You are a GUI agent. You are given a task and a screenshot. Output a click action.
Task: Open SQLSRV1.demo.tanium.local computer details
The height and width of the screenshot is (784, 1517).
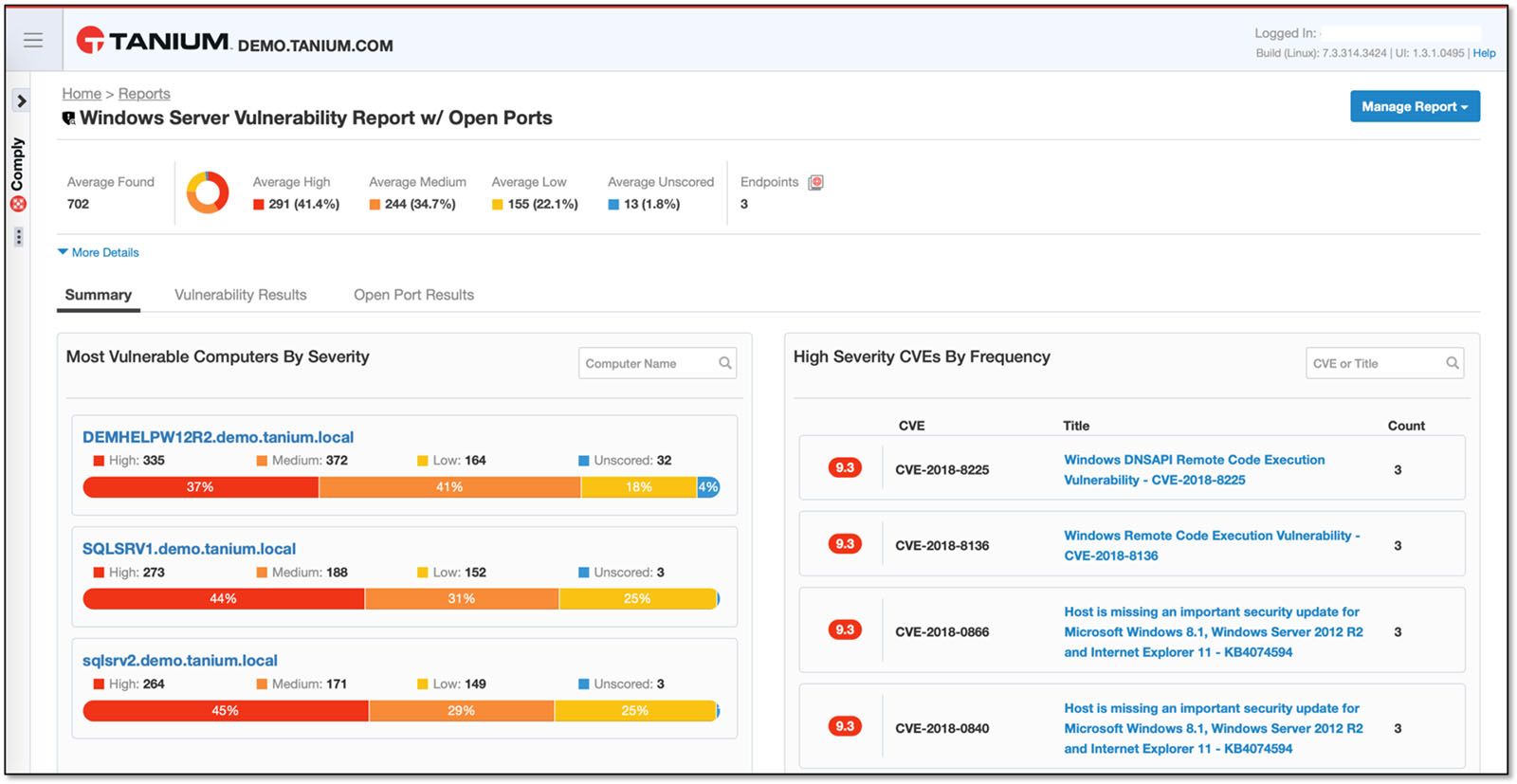point(189,549)
